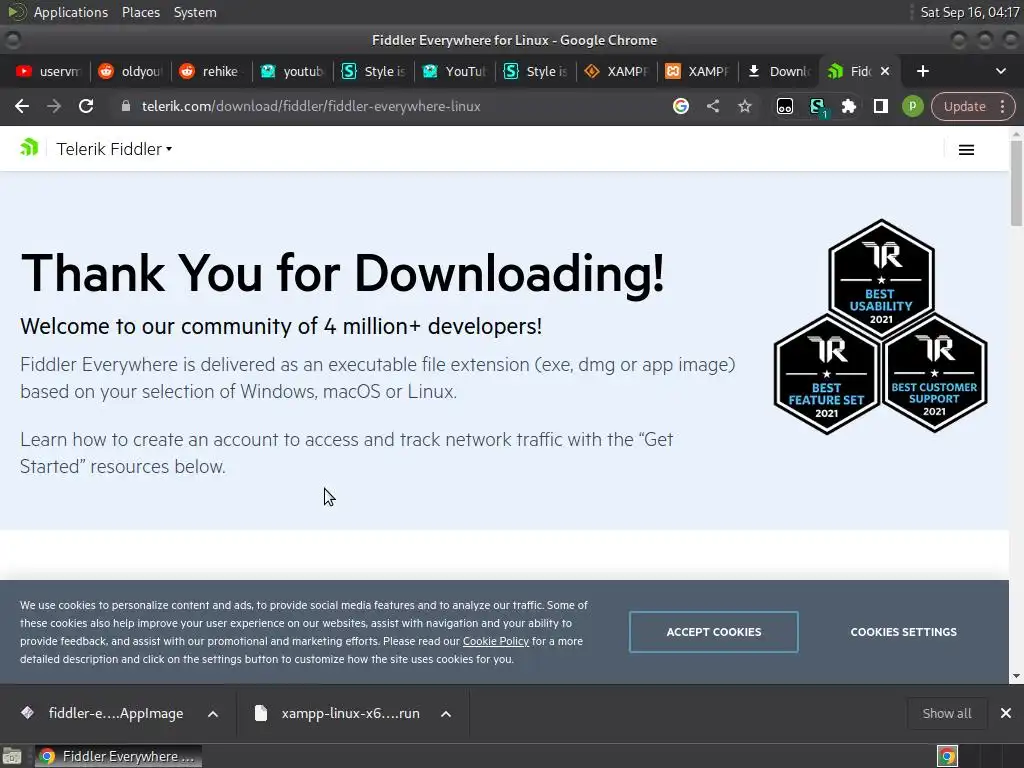The image size is (1024, 768).
Task: Bookmark this page with the star icon
Action: coord(744,106)
